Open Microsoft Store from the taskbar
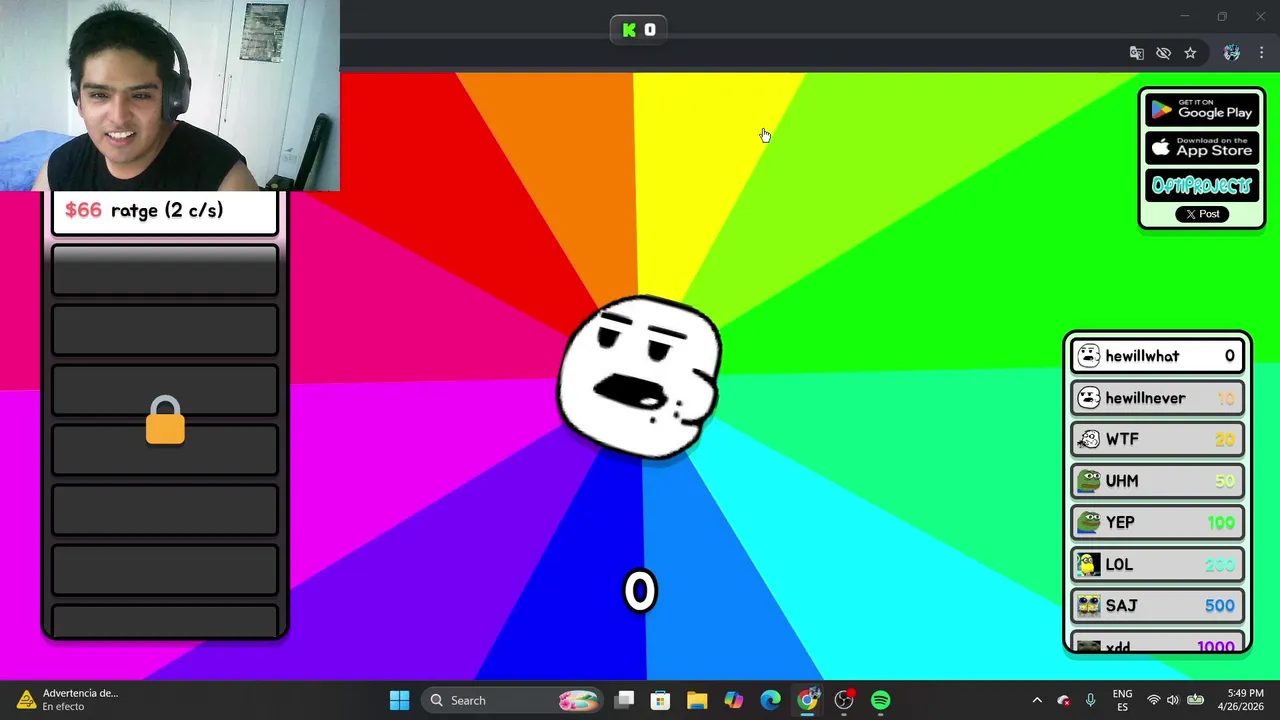Image resolution: width=1280 pixels, height=720 pixels. [x=660, y=700]
